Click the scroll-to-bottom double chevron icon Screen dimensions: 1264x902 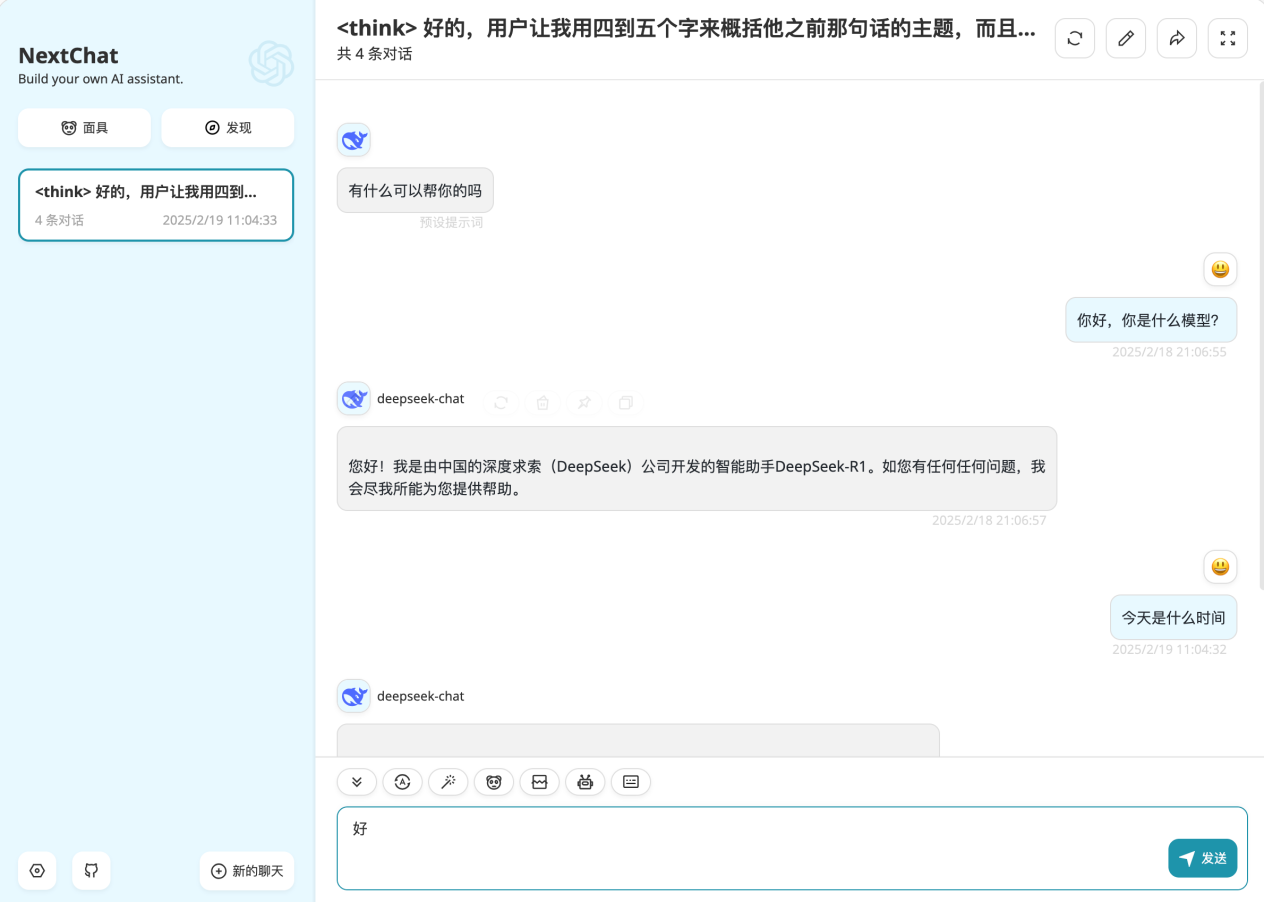coord(357,782)
